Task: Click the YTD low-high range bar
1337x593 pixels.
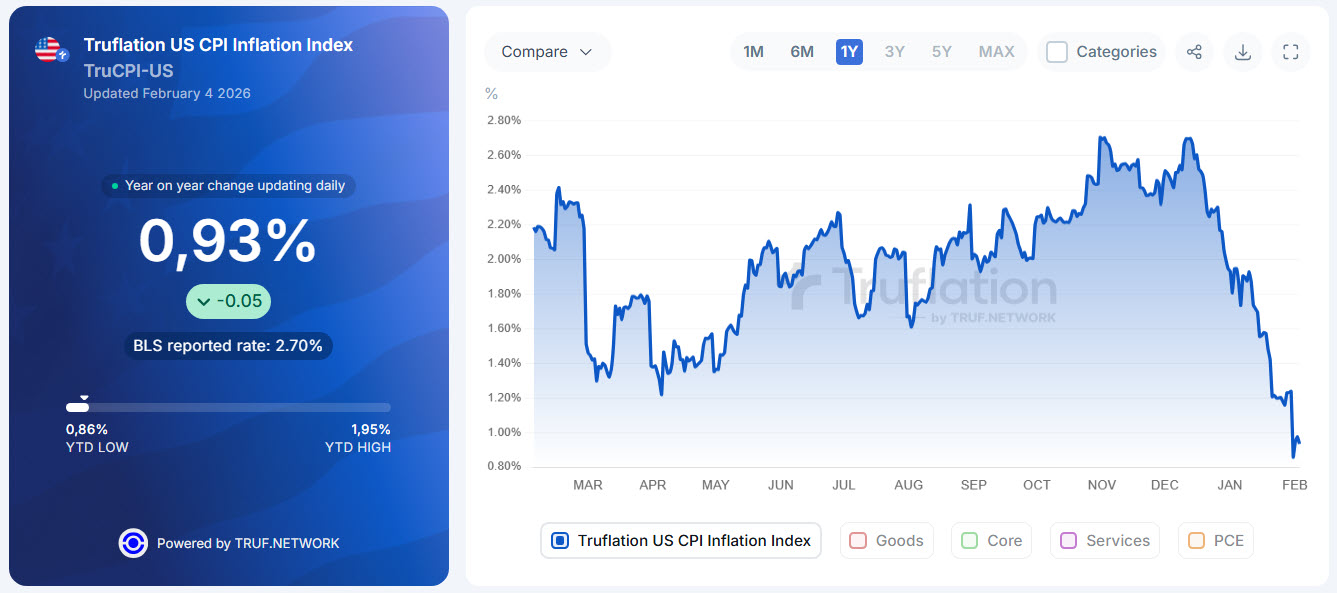Action: click(x=228, y=408)
